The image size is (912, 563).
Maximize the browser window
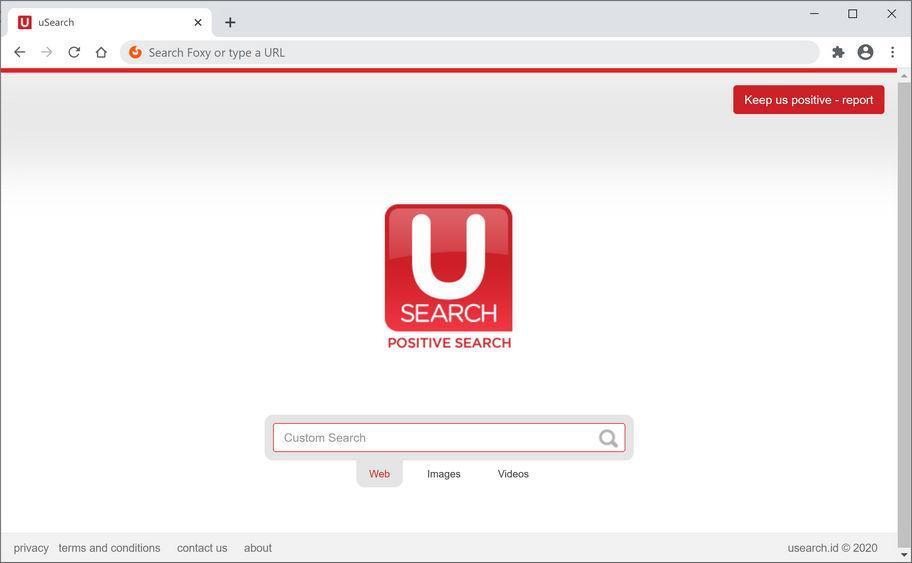853,13
